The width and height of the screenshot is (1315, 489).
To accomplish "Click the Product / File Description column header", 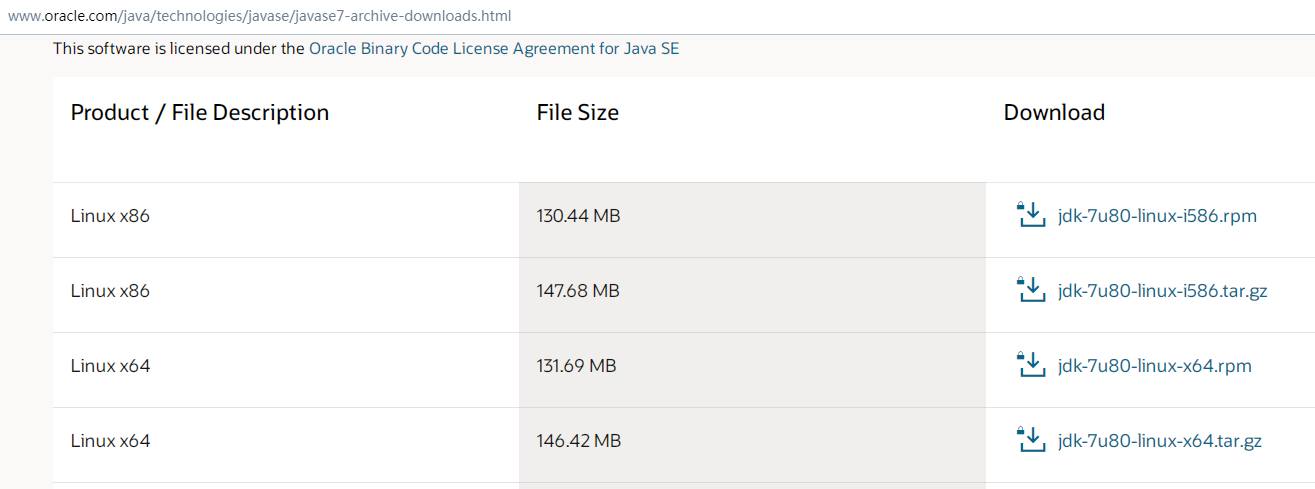I will click(200, 112).
